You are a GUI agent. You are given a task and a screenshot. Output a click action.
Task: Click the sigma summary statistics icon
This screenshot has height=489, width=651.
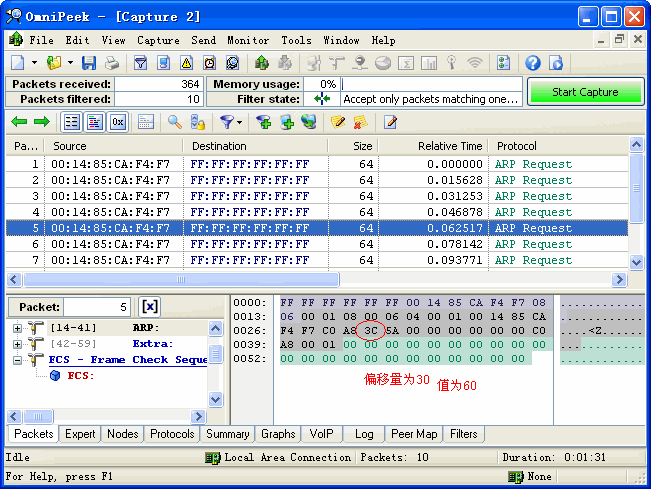pyautogui.click(x=406, y=63)
